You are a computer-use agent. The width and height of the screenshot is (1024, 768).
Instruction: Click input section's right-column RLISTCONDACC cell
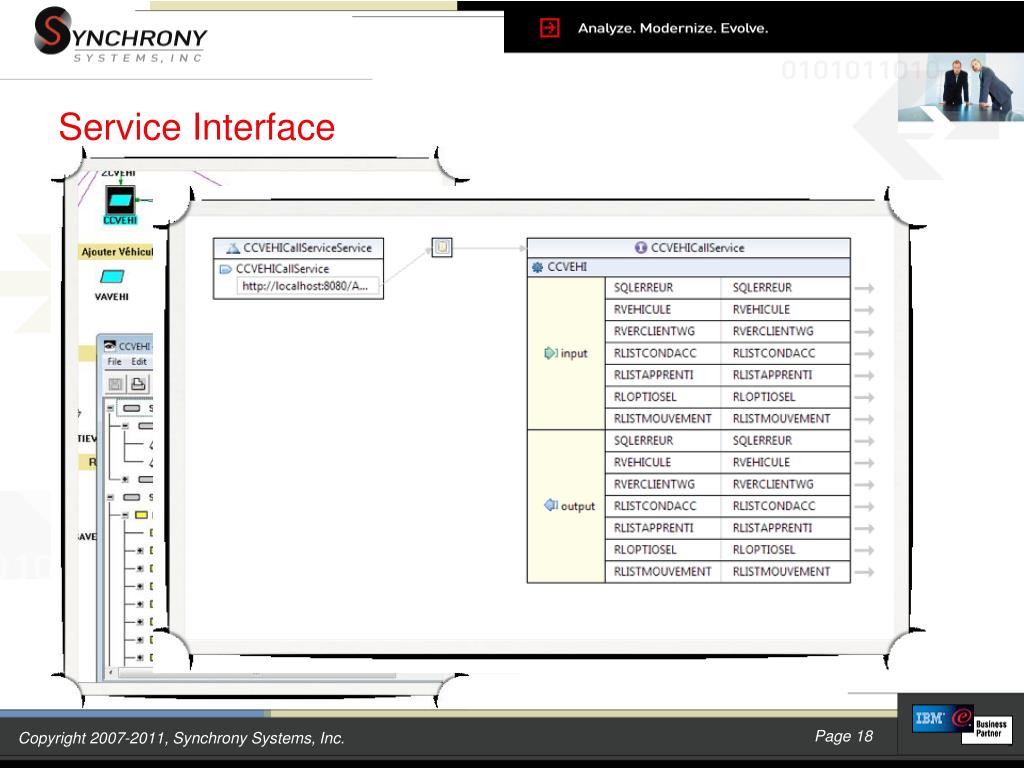pos(785,353)
